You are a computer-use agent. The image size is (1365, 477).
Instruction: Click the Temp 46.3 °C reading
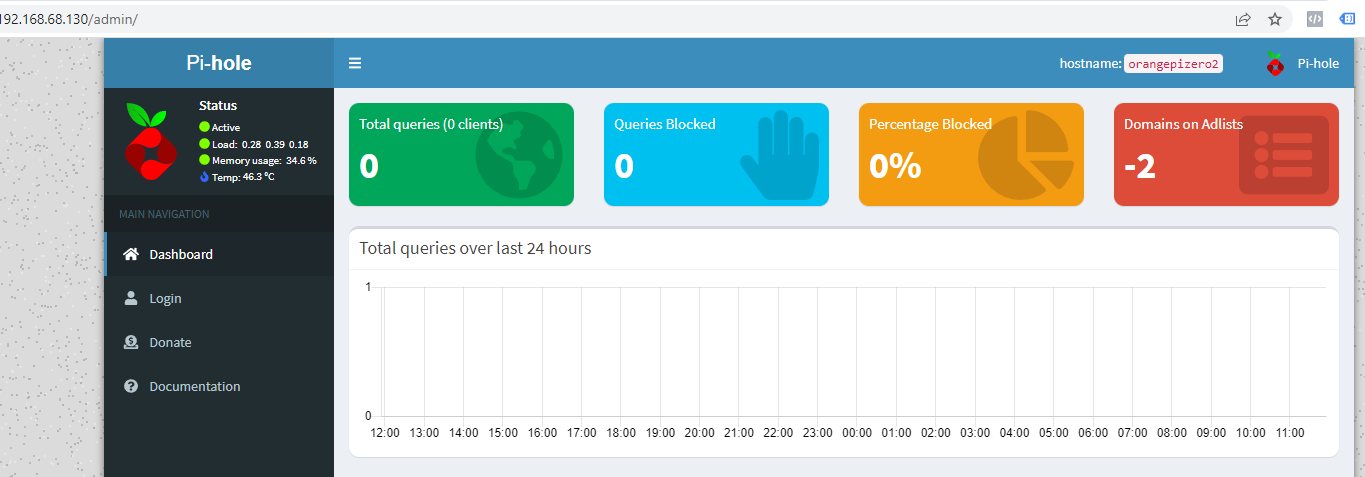tap(243, 176)
